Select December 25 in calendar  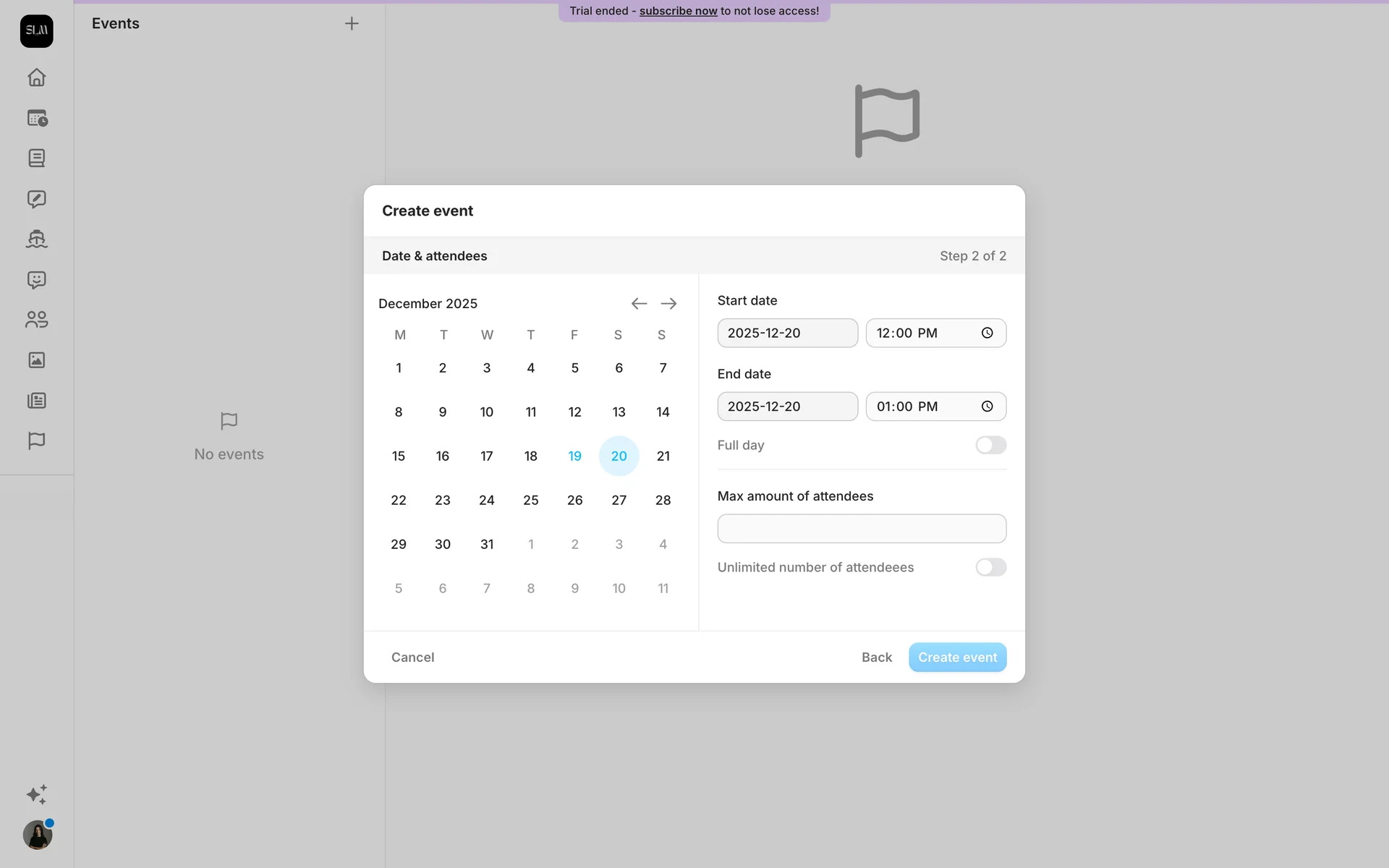coord(530,500)
